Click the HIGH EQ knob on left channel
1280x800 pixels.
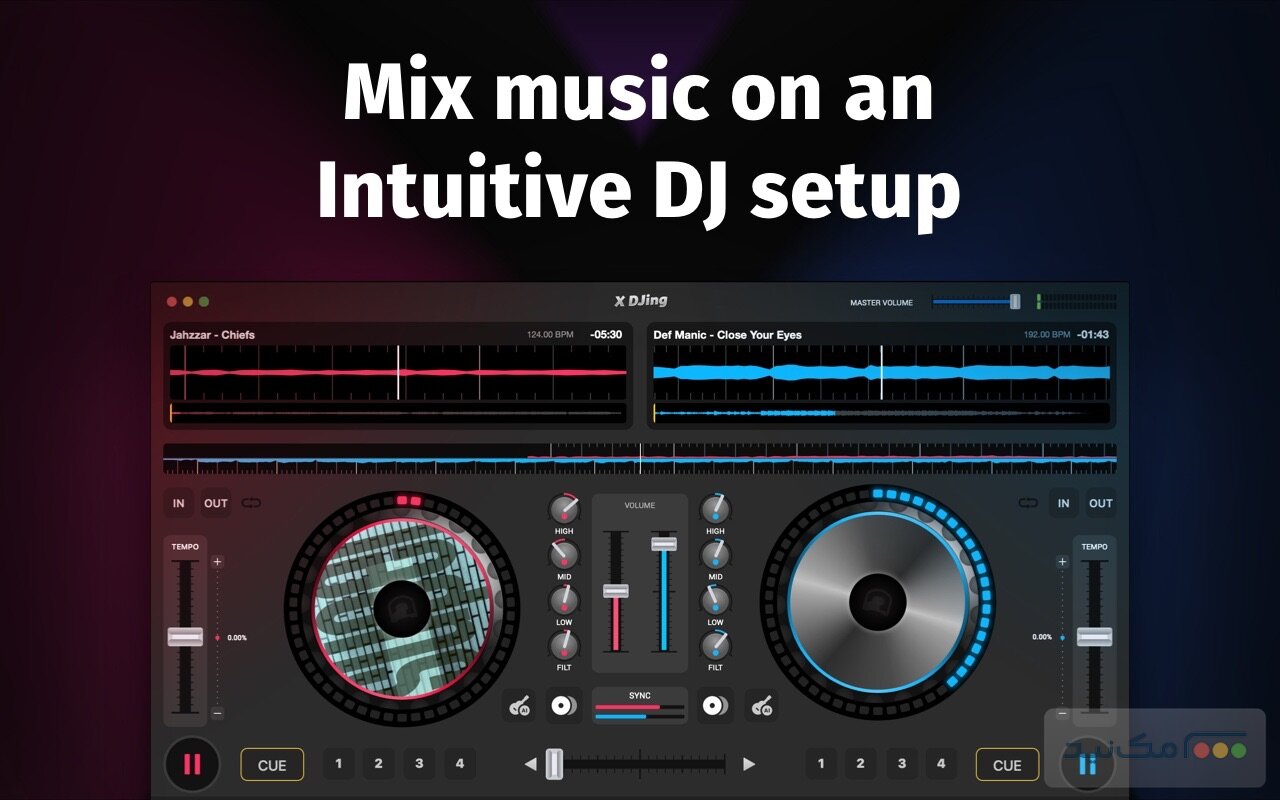[x=563, y=510]
